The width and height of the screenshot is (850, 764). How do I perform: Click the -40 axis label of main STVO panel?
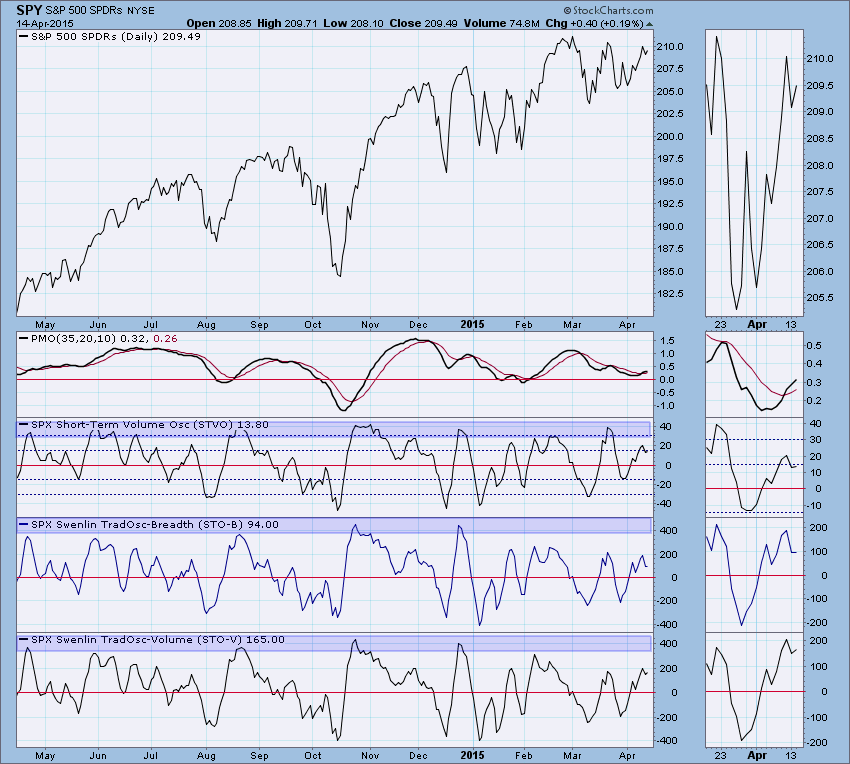[665, 504]
